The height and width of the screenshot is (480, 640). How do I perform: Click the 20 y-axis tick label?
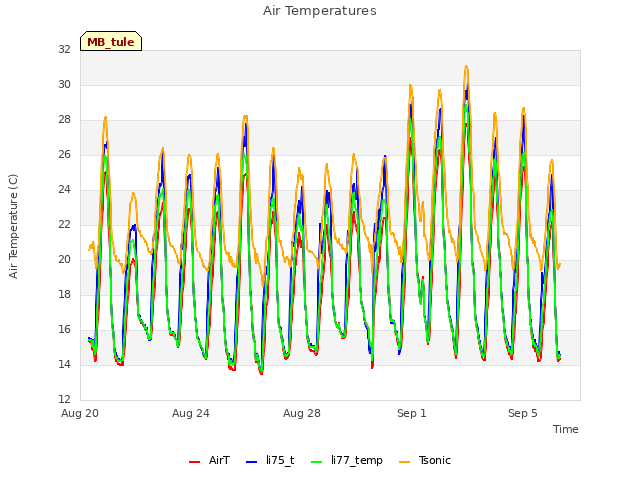point(64,260)
